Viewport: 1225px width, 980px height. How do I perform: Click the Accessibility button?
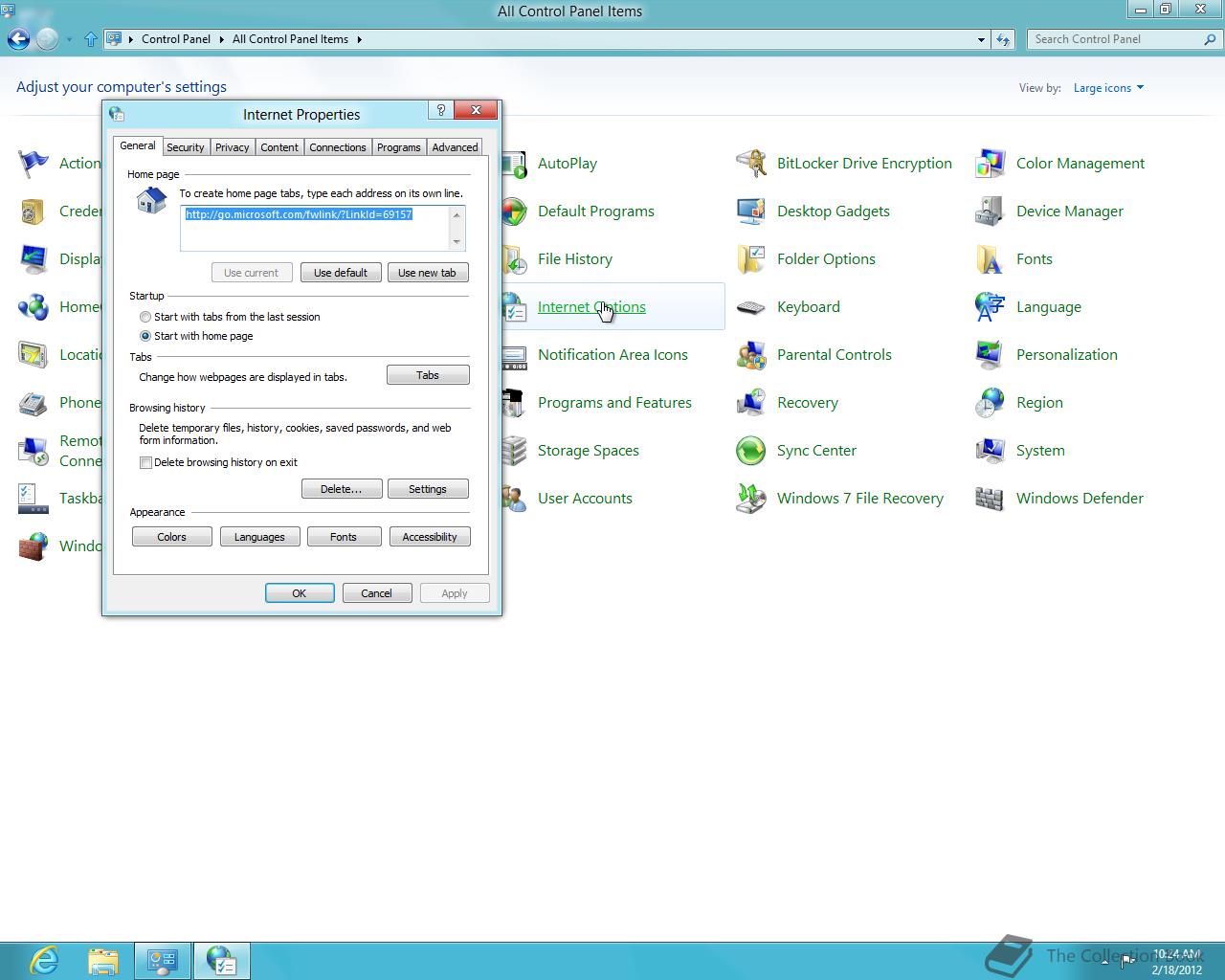tap(430, 537)
